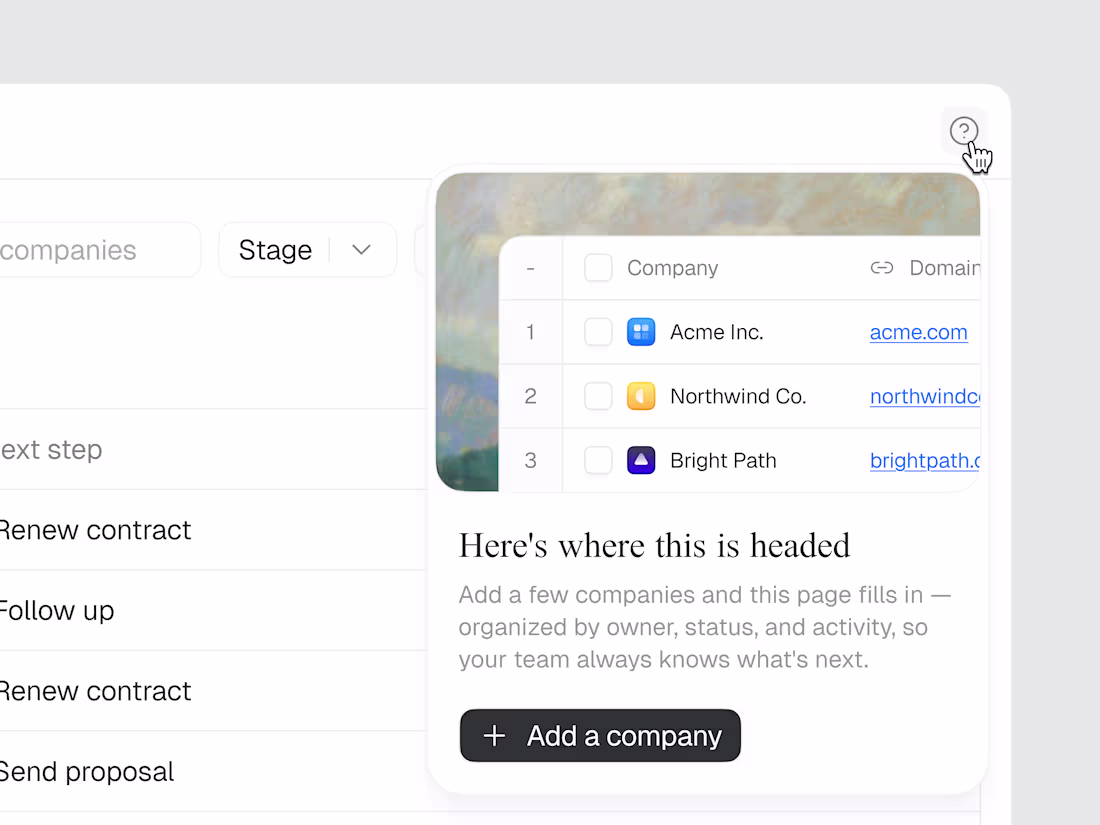Click row number 3 cell
Viewport: 1100px width, 825px height.
point(530,460)
